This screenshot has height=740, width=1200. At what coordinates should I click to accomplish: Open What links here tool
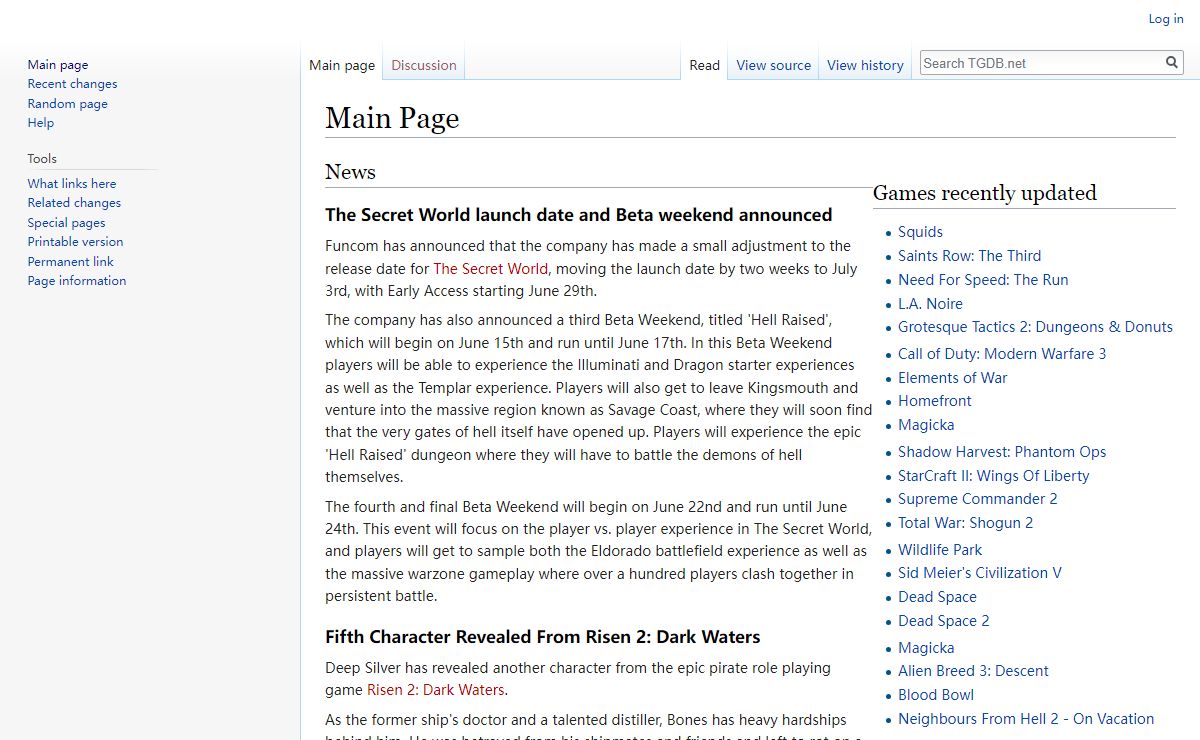pyautogui.click(x=72, y=184)
